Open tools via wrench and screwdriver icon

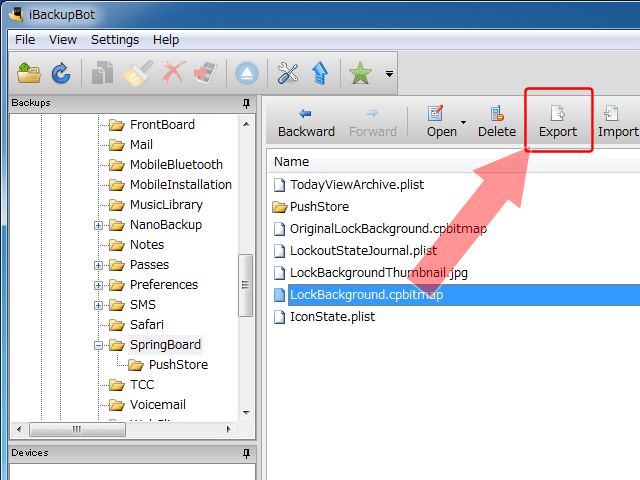click(x=288, y=73)
